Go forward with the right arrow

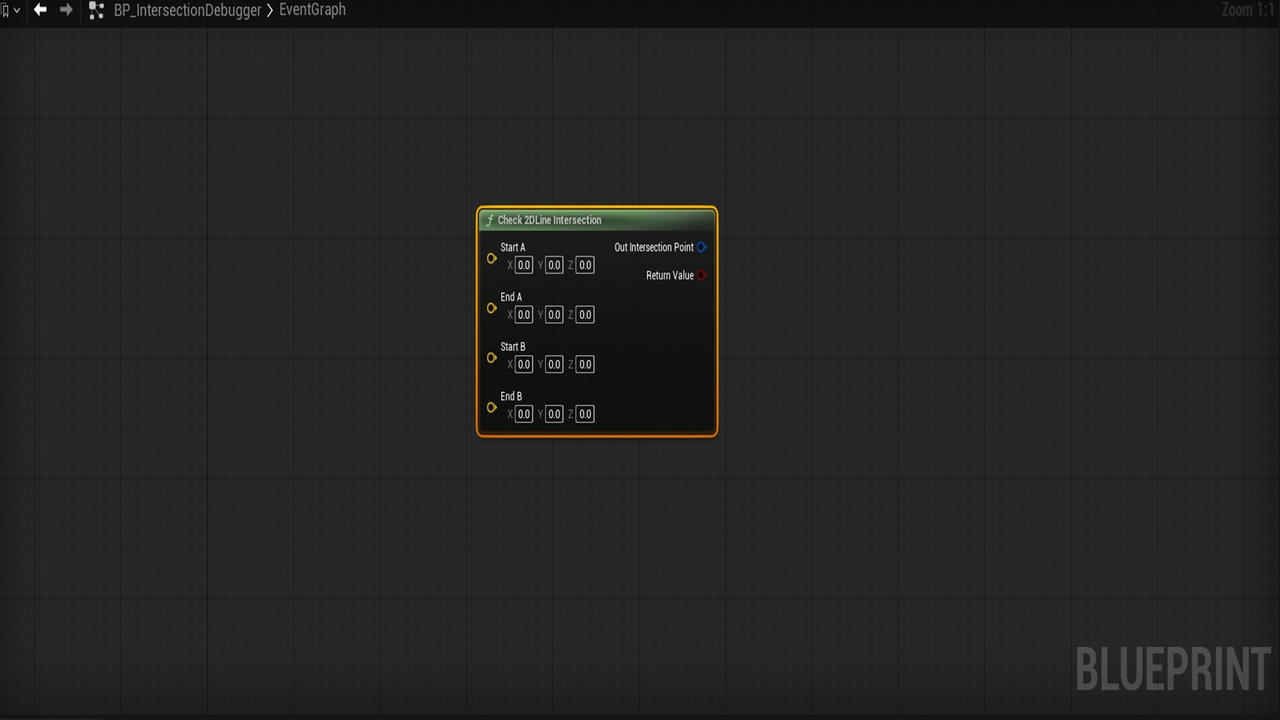(66, 10)
